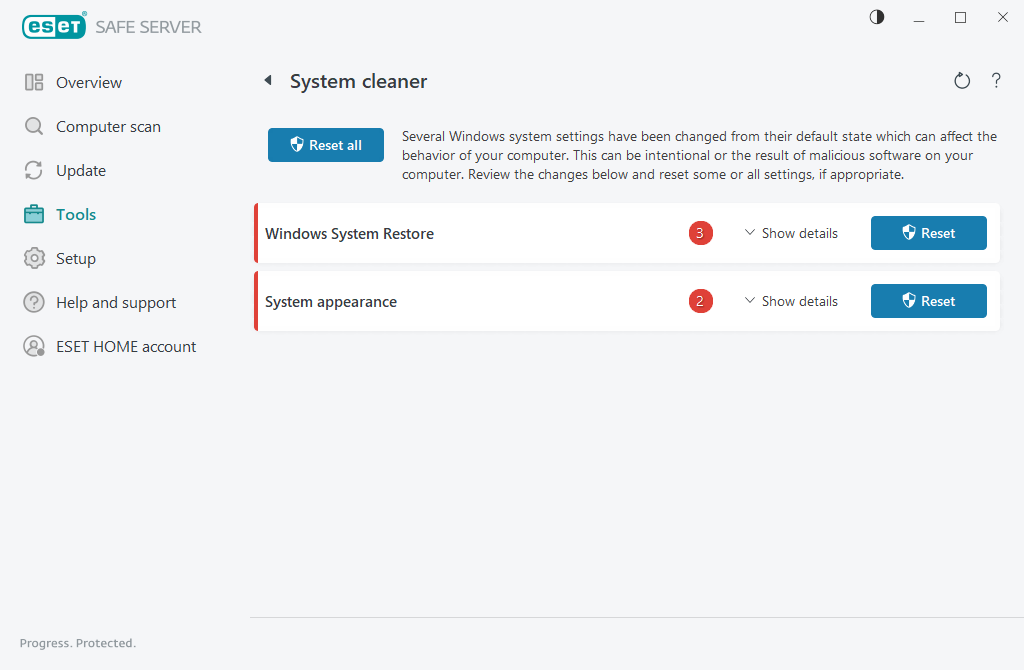Open the Setup section
This screenshot has height=670, width=1024.
click(x=76, y=259)
